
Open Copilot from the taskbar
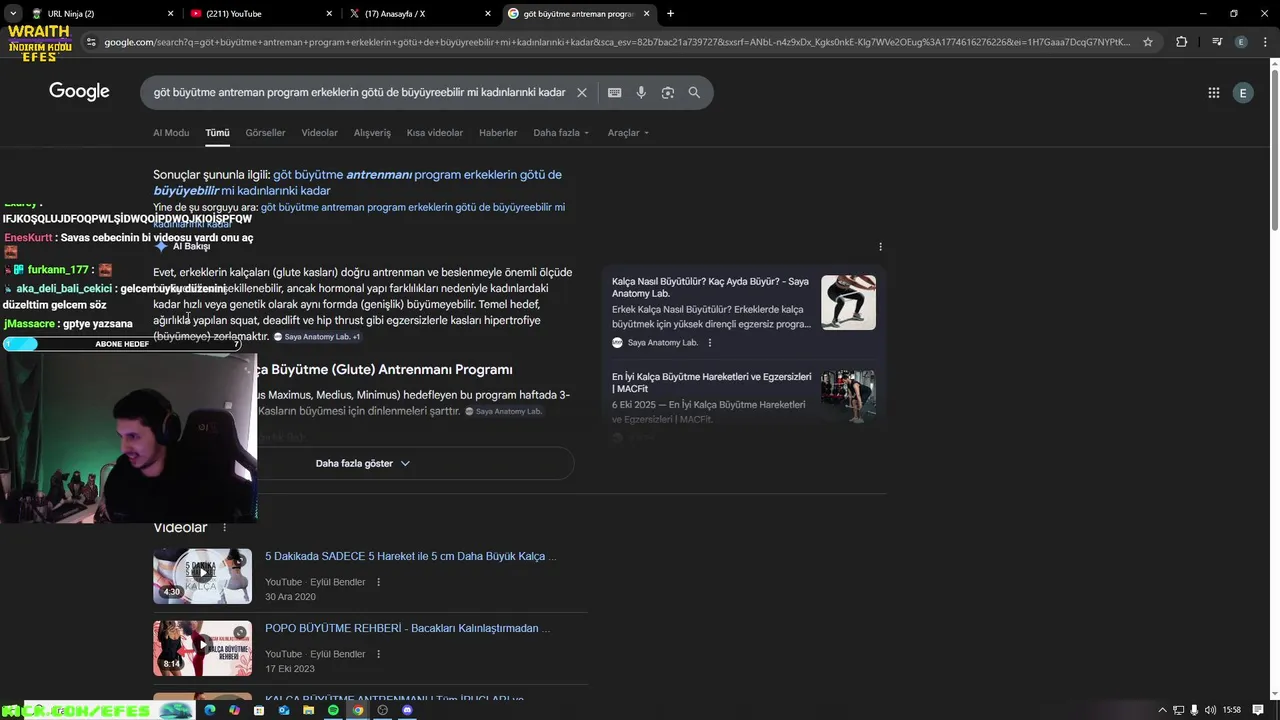pos(234,710)
